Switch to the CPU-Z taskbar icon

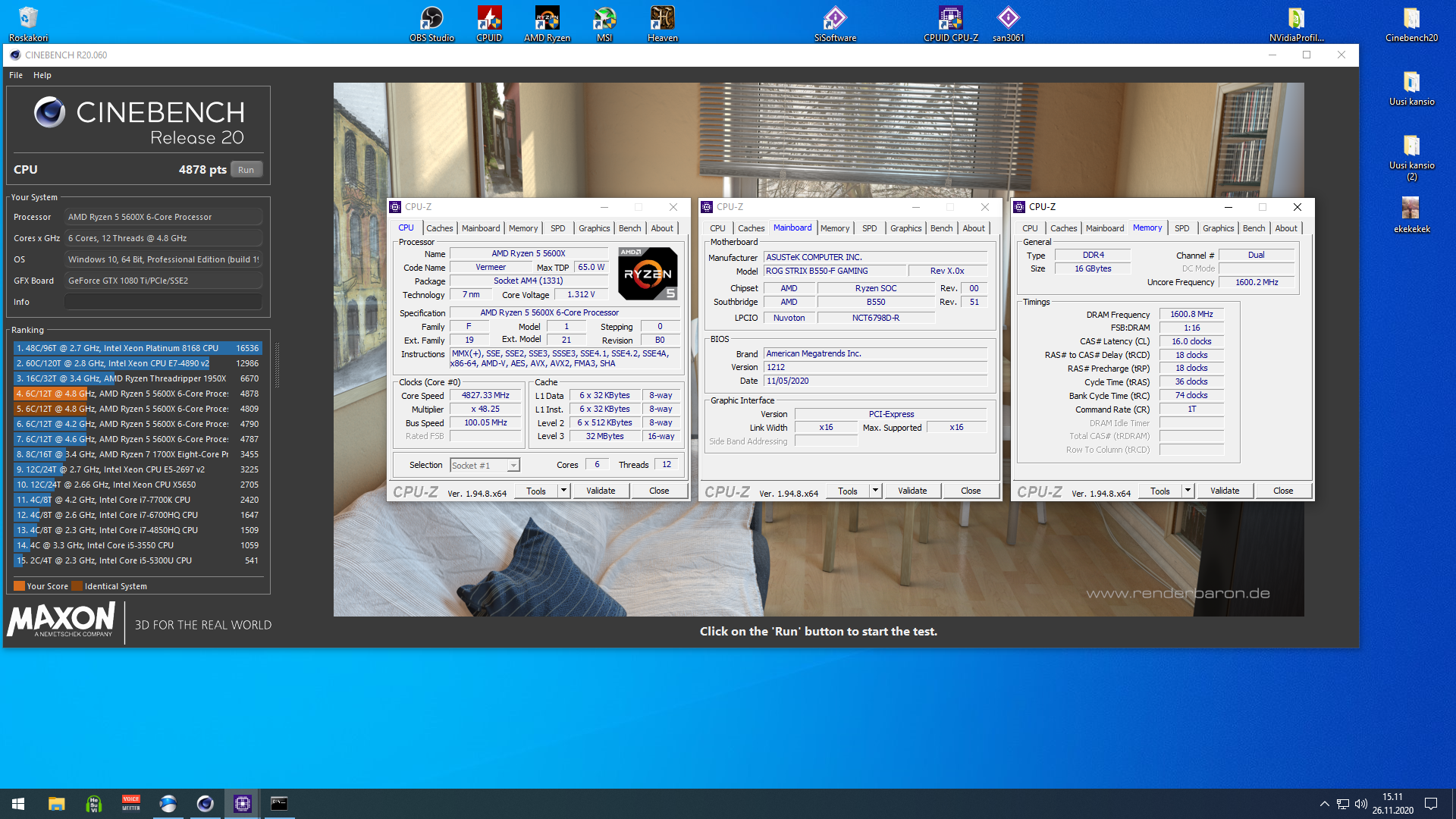click(x=243, y=804)
